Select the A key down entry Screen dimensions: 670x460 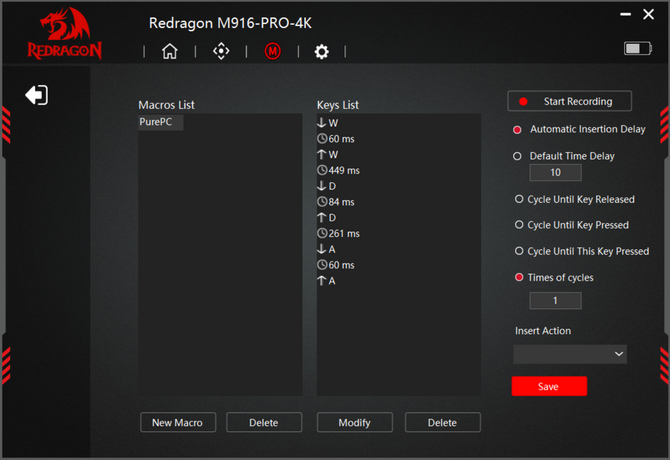[x=326, y=249]
